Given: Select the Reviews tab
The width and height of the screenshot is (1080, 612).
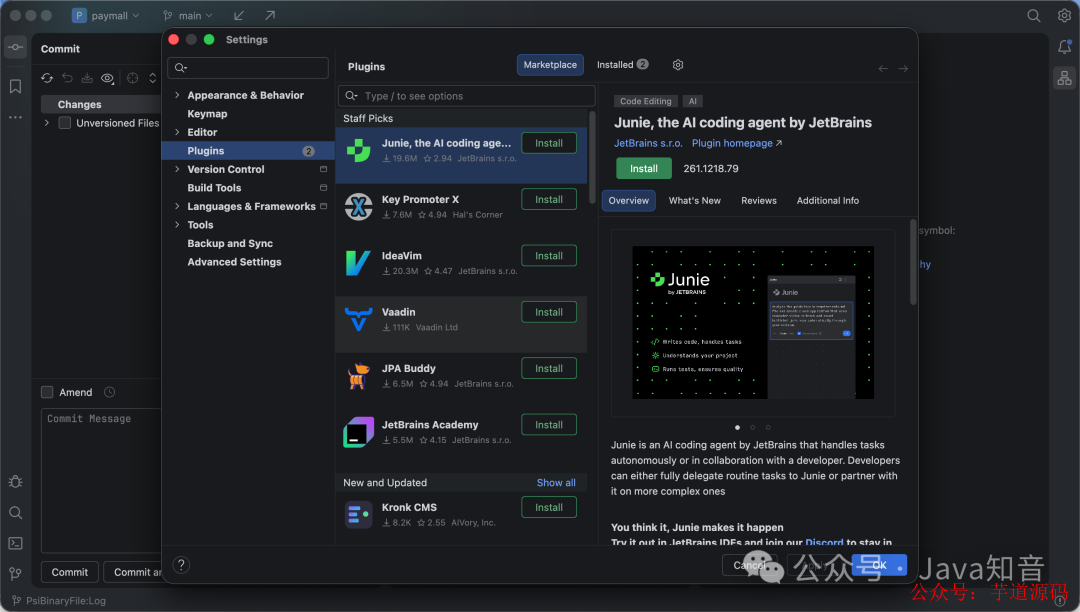Looking at the screenshot, I should pos(758,200).
